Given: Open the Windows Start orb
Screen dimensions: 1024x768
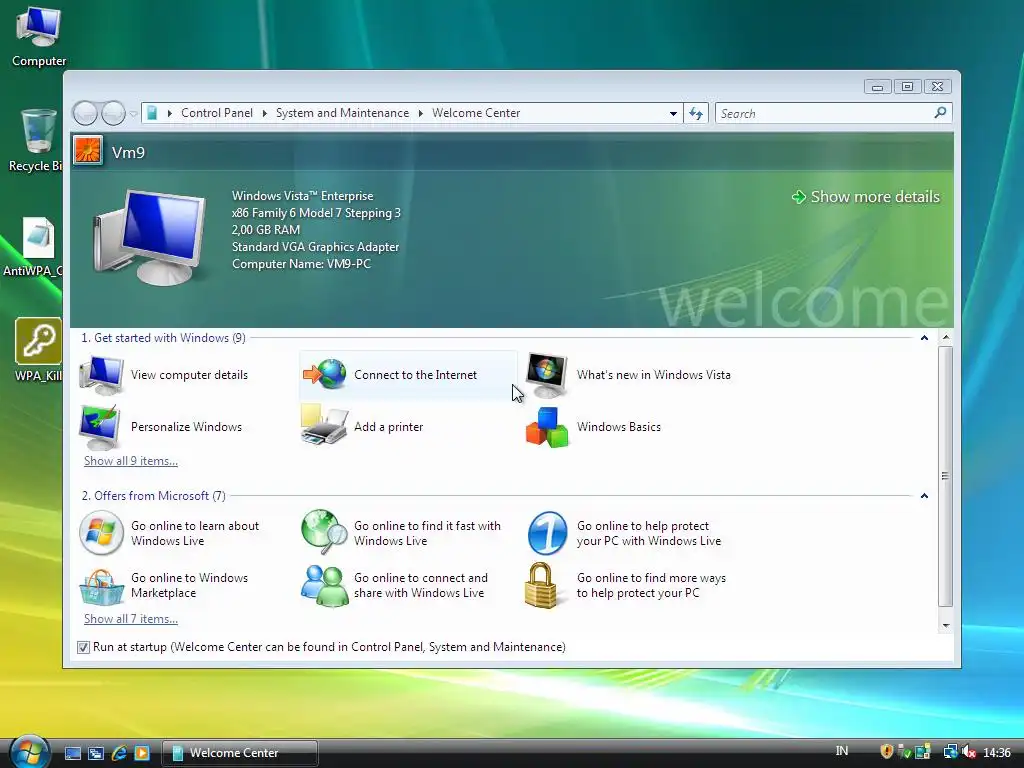Looking at the screenshot, I should point(29,752).
